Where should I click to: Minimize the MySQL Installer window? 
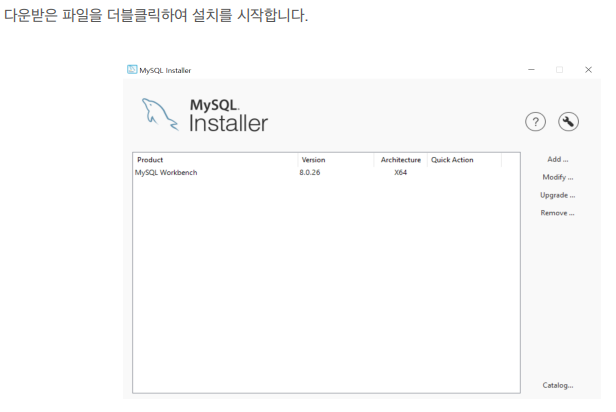click(531, 70)
